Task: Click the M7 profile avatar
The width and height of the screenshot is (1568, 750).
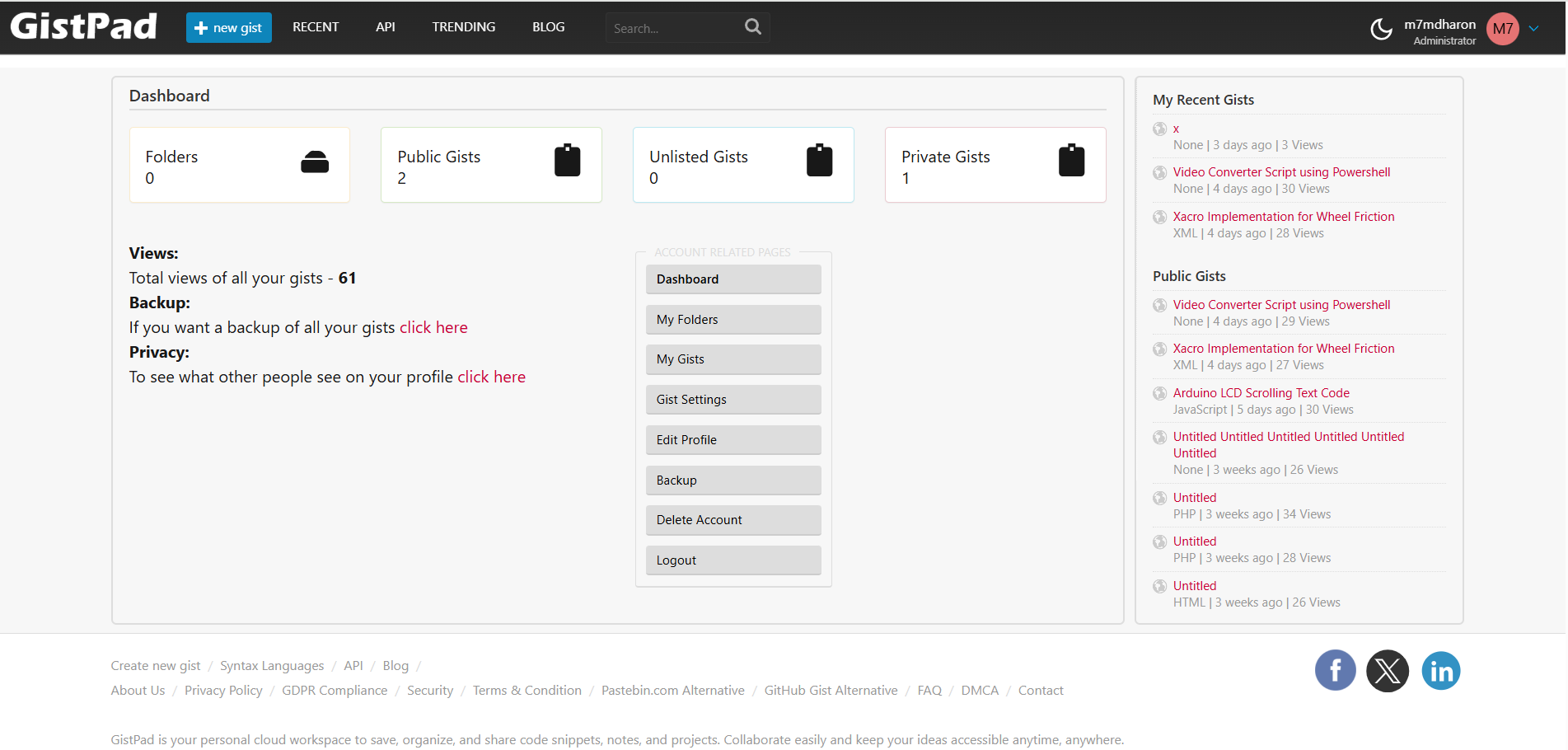Action: [1502, 29]
